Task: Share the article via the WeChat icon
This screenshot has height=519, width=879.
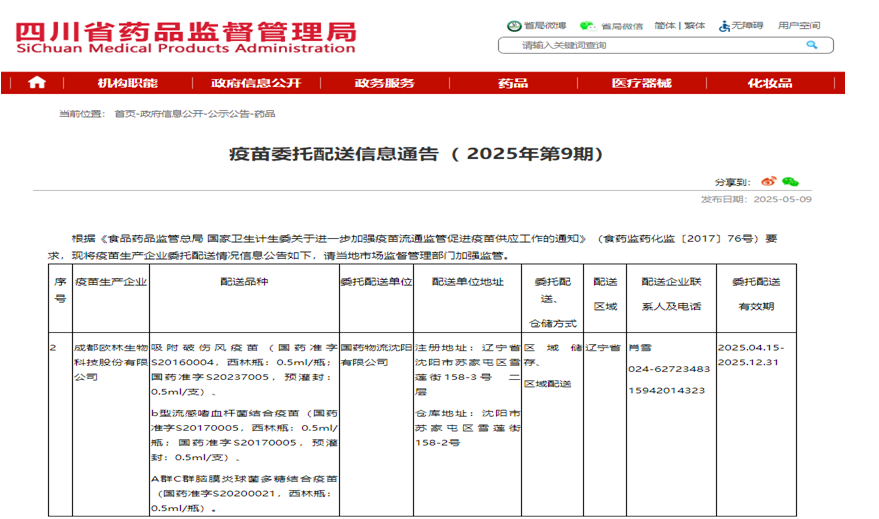Action: point(790,182)
